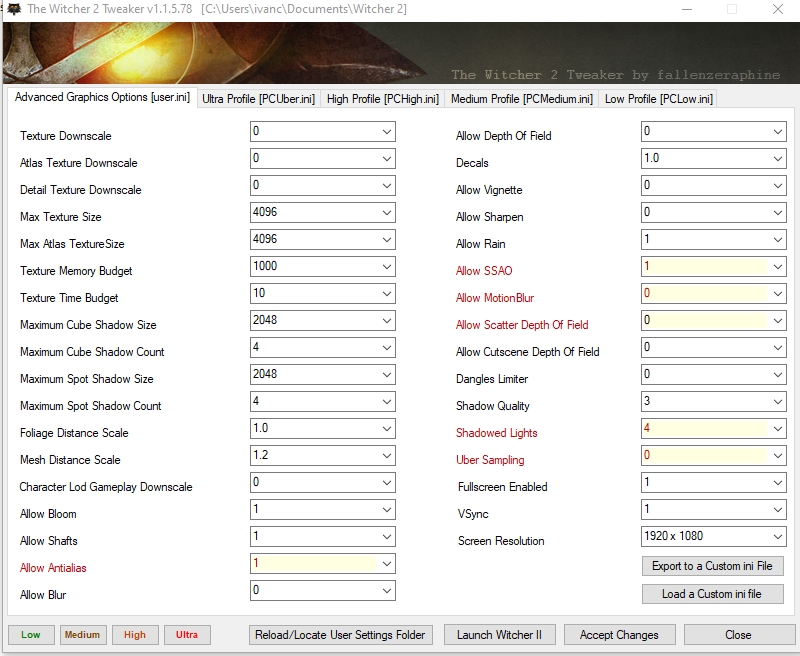
Task: Open Allow Rain dropdown
Action: click(713, 240)
